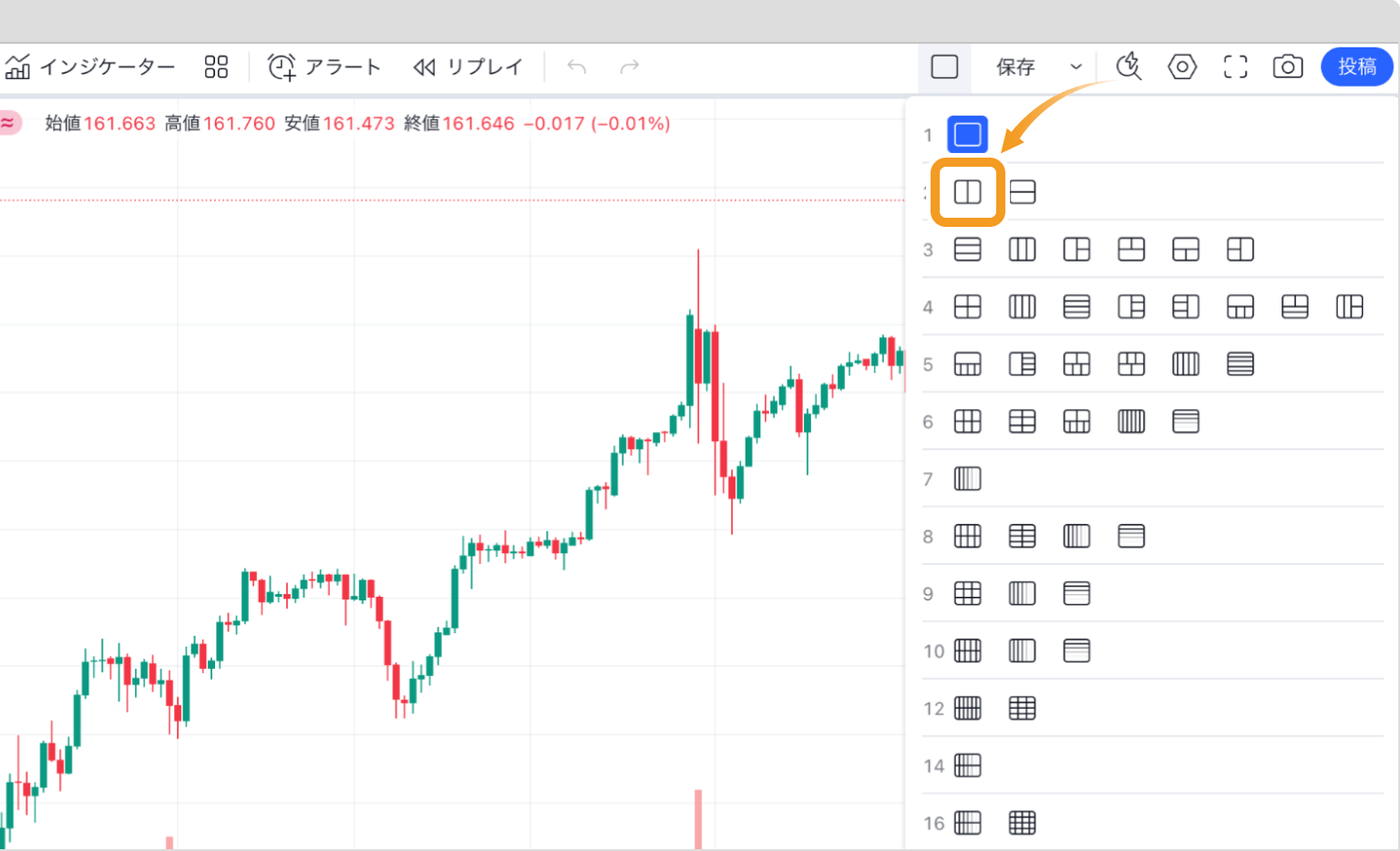Save the chart with the 保存 button
This screenshot has height=851, width=1400.
[1015, 67]
